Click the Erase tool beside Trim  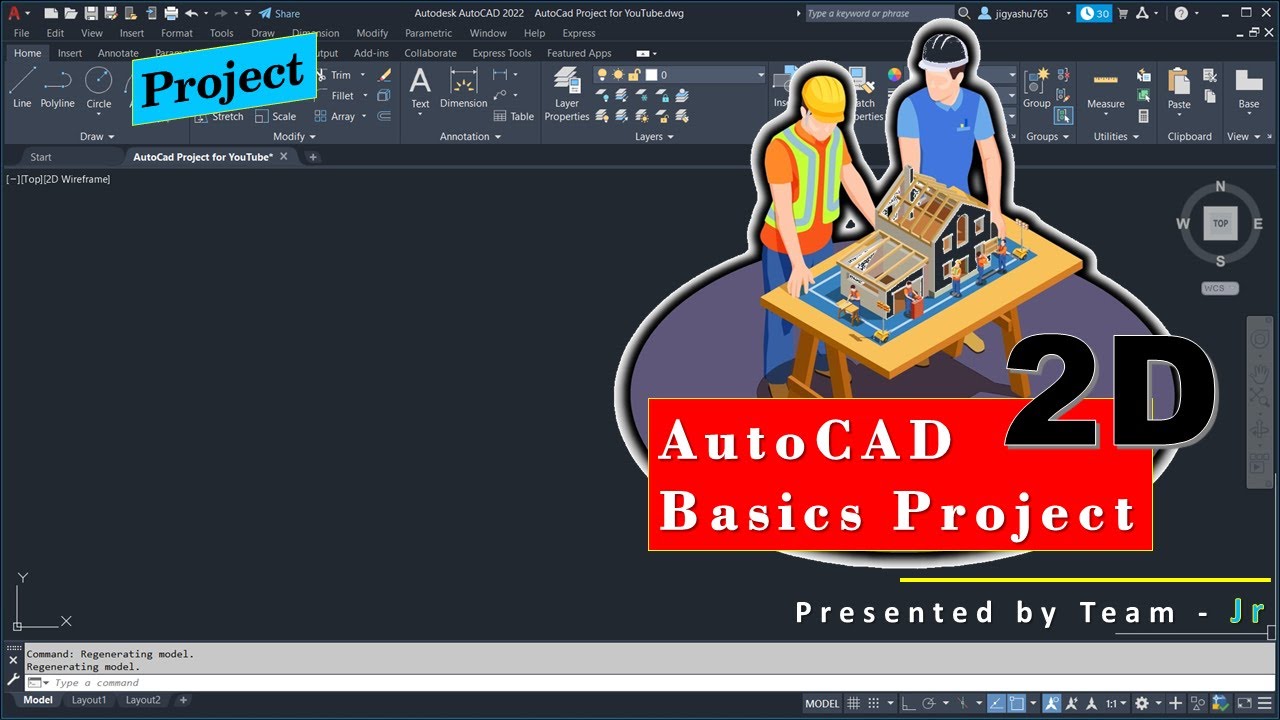click(x=385, y=75)
